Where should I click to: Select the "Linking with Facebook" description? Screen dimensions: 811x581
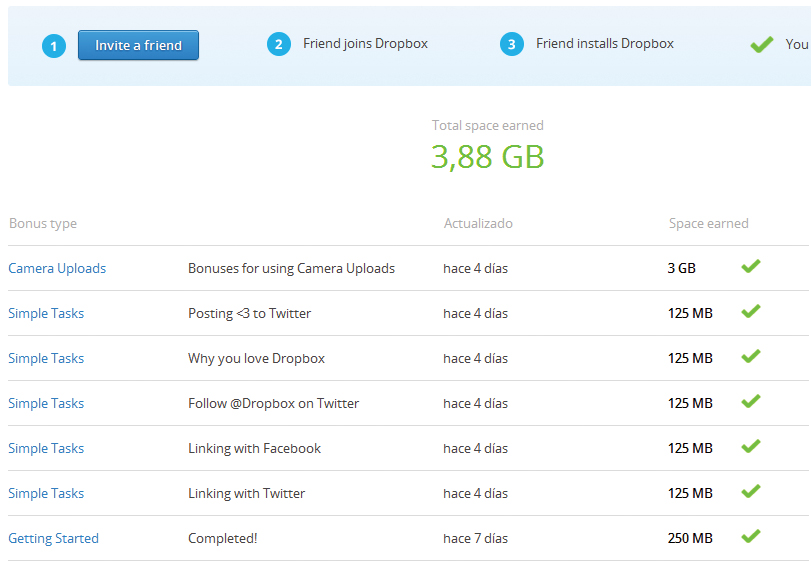254,449
